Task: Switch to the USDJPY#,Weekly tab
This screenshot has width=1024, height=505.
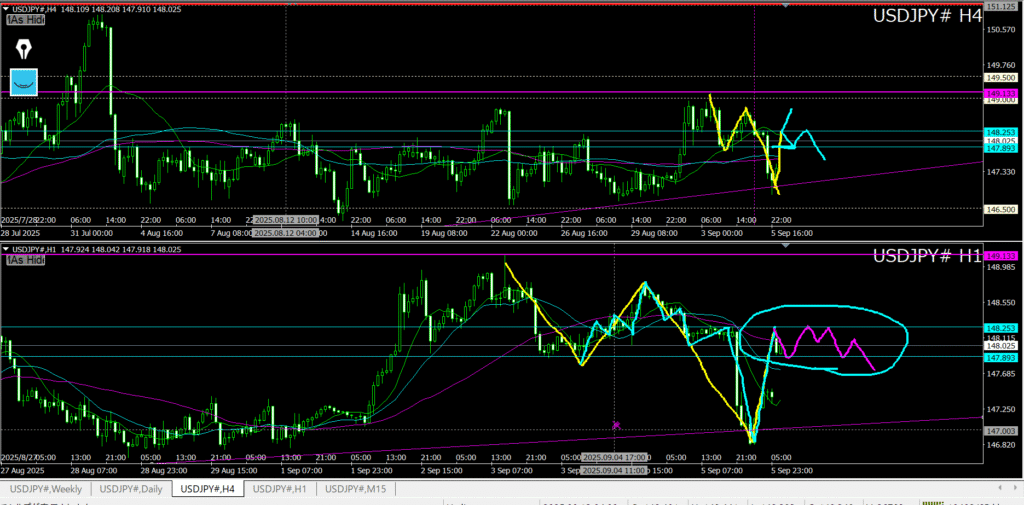Action: coord(45,489)
